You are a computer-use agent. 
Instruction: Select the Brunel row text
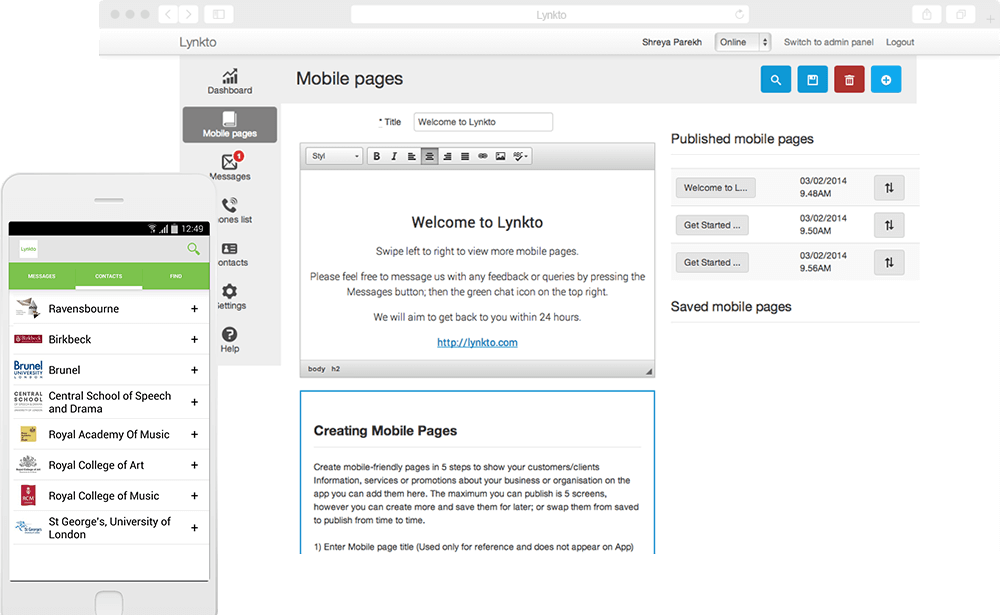coord(64,370)
